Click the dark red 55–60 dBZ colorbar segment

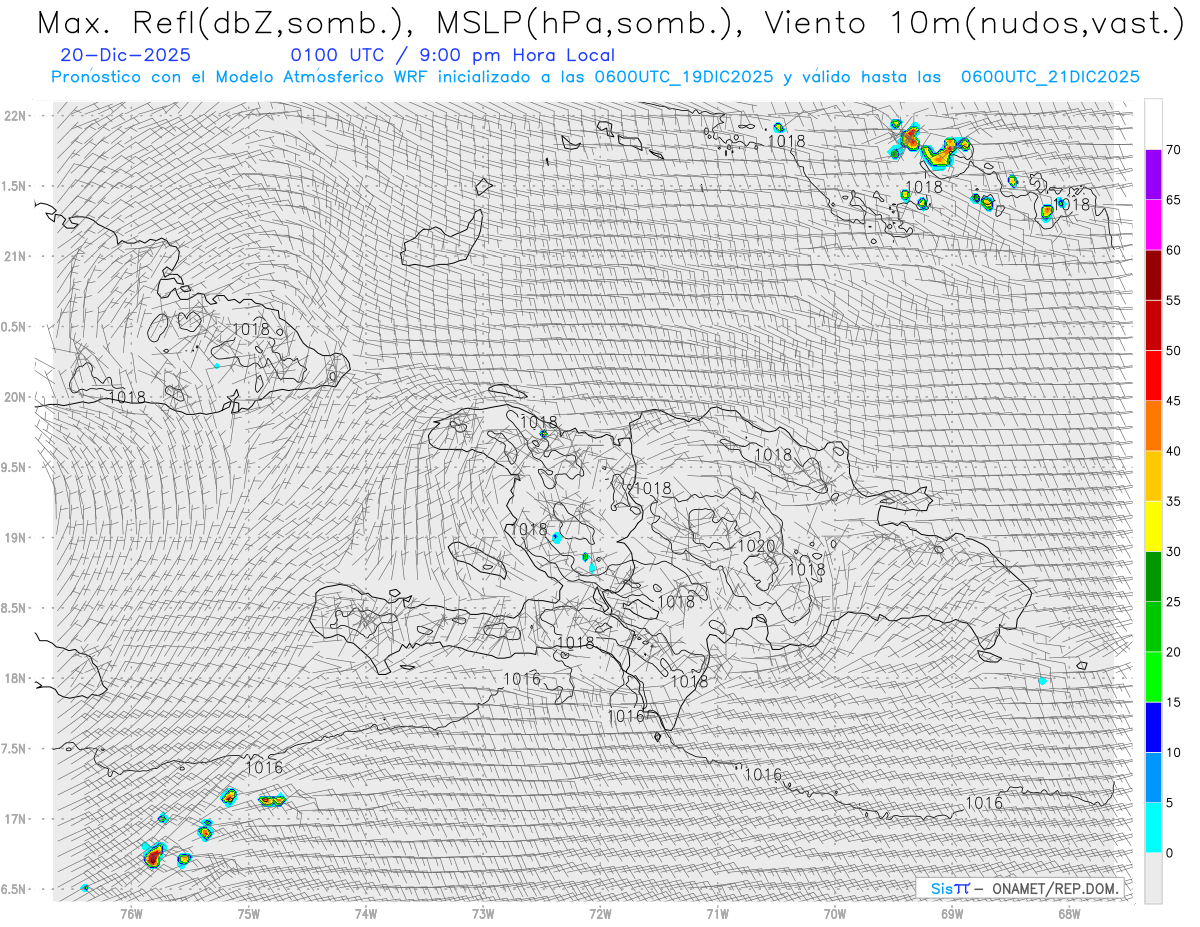[x=1153, y=275]
